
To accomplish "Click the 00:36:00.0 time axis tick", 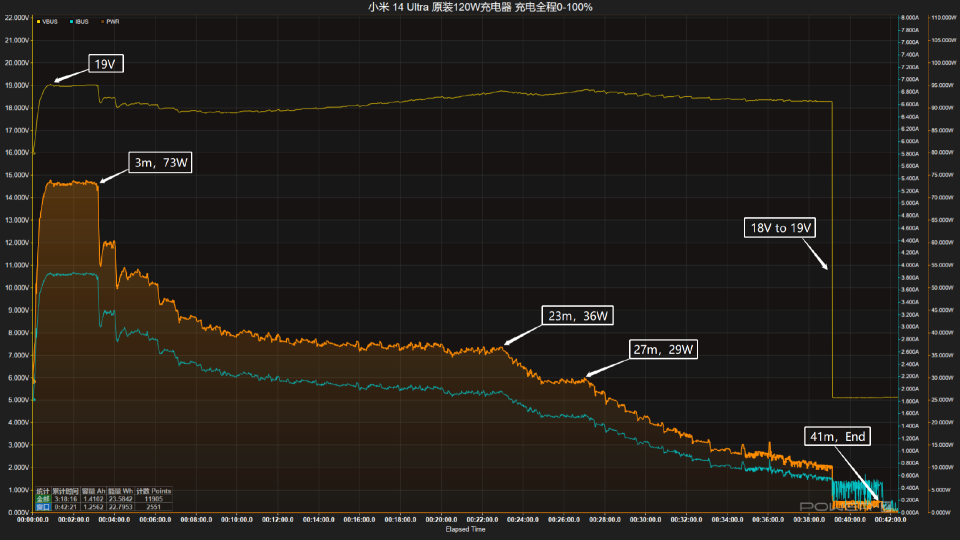I will click(768, 519).
